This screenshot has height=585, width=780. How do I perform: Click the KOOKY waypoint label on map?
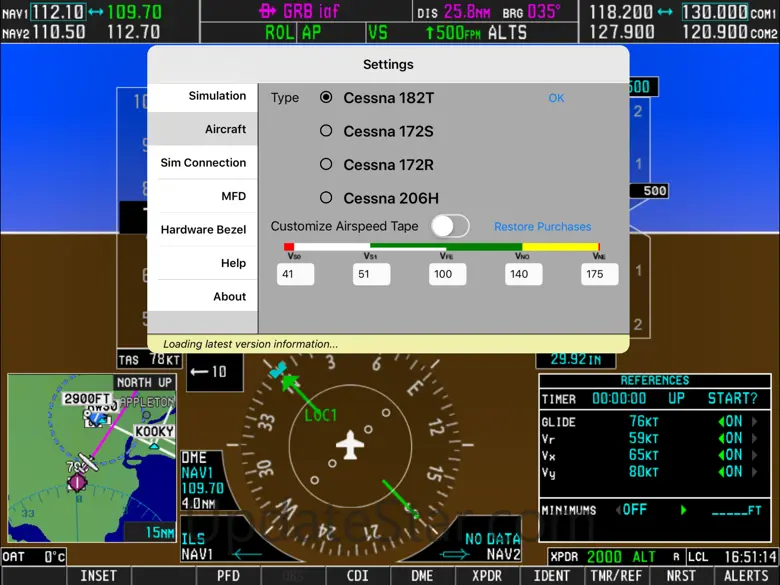point(154,431)
